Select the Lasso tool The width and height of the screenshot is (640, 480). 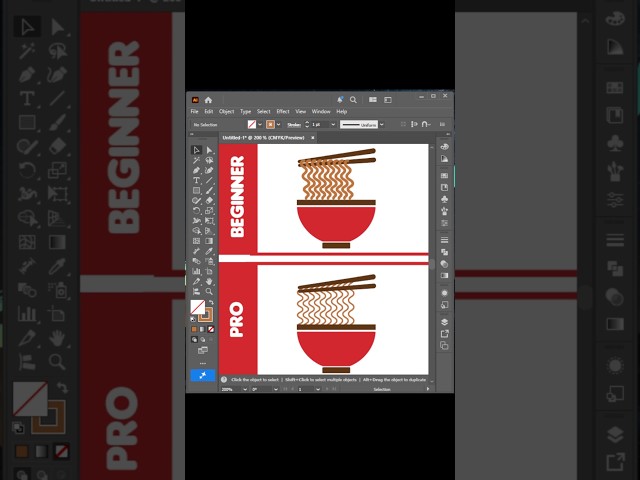[209, 160]
